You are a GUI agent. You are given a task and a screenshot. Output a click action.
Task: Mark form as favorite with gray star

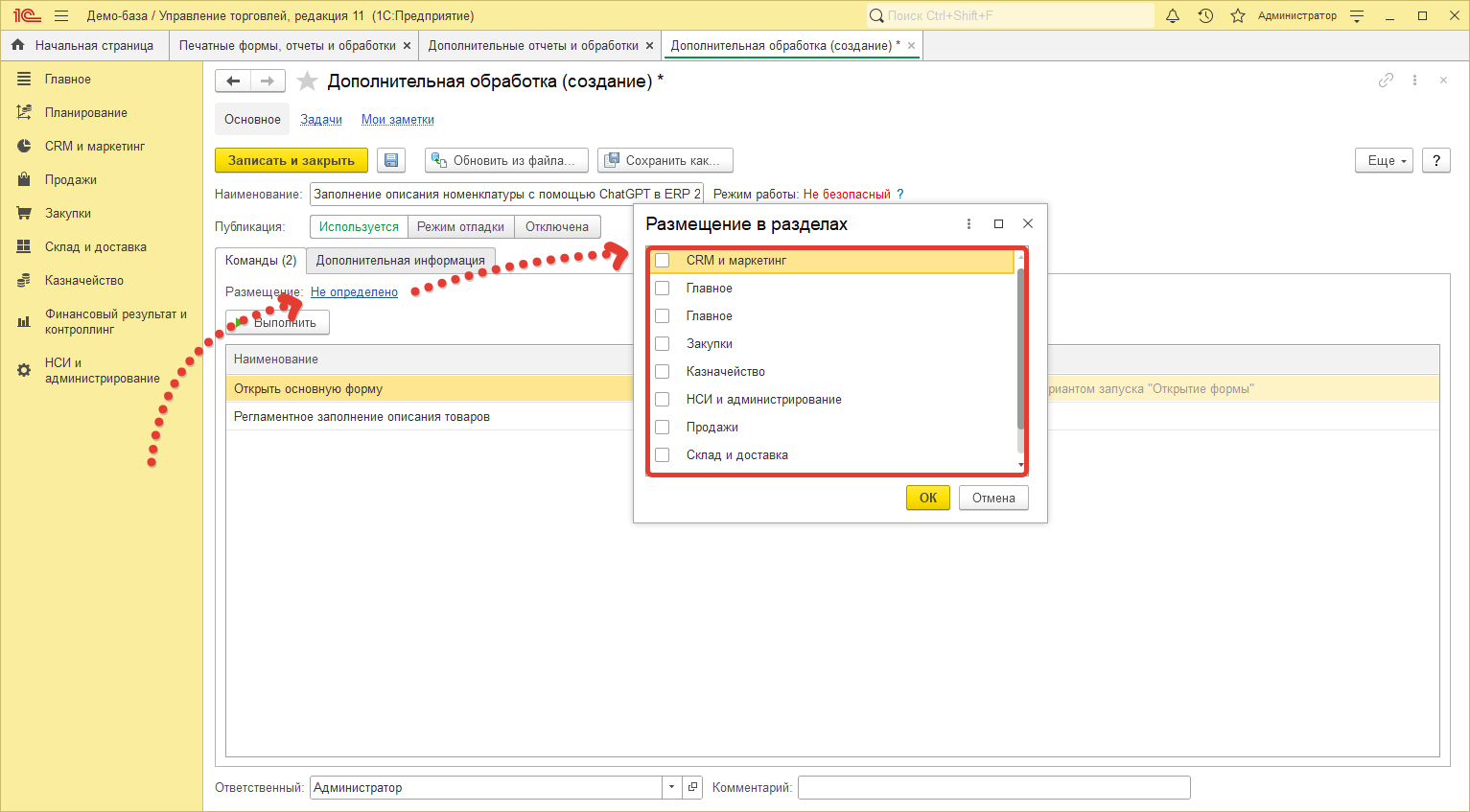coord(307,81)
